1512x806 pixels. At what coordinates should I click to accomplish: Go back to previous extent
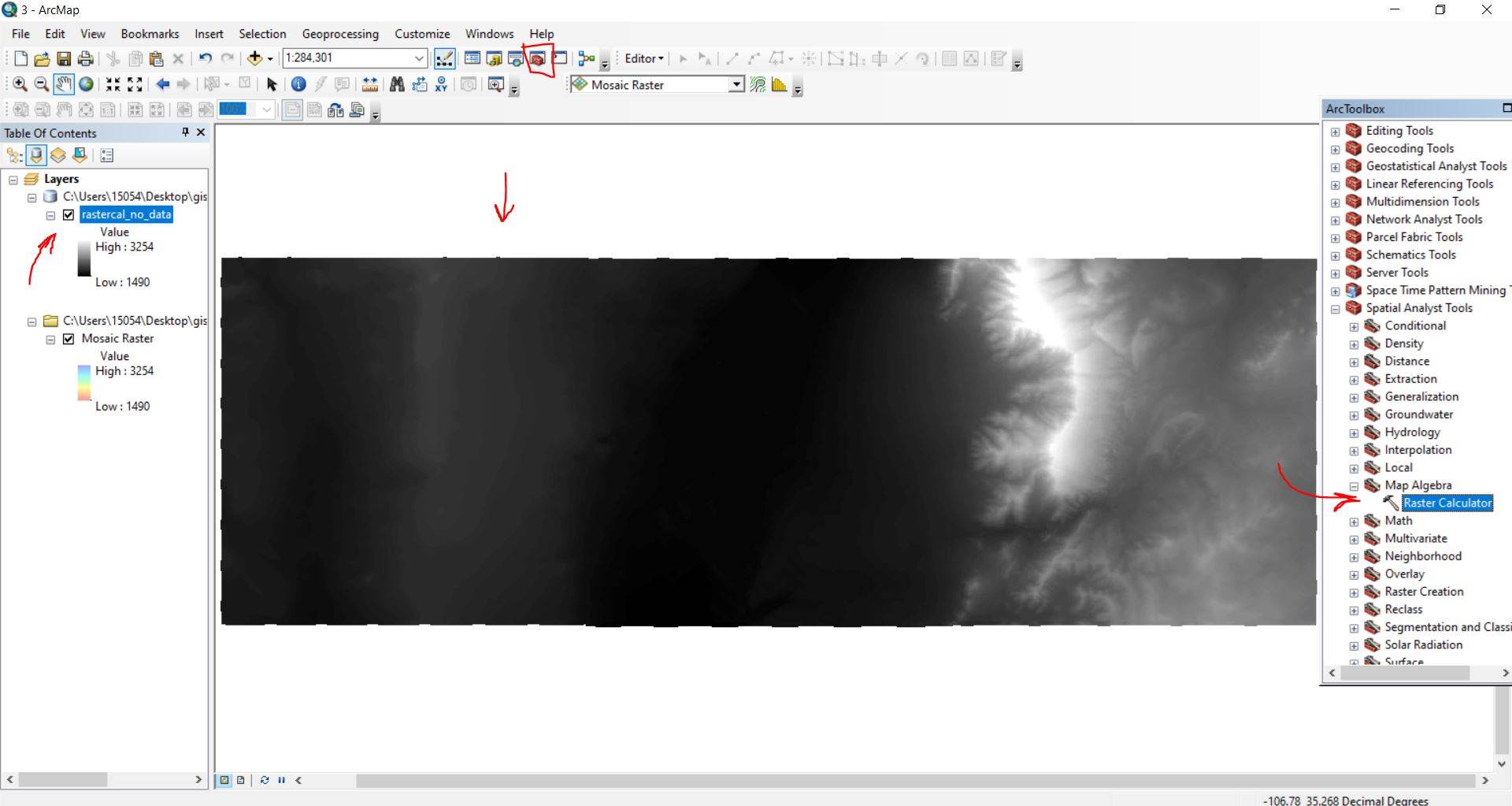[x=162, y=84]
